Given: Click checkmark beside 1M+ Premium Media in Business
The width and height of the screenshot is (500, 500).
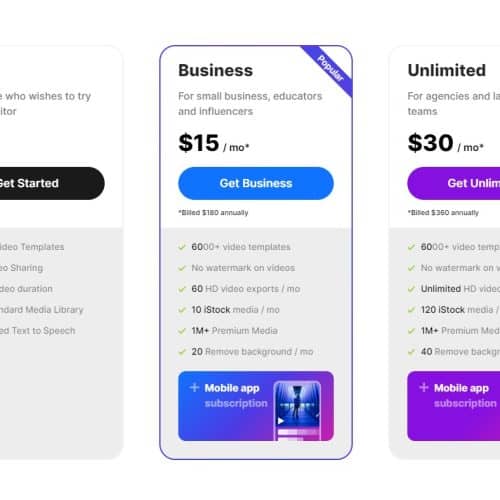Looking at the screenshot, I should 182,331.
